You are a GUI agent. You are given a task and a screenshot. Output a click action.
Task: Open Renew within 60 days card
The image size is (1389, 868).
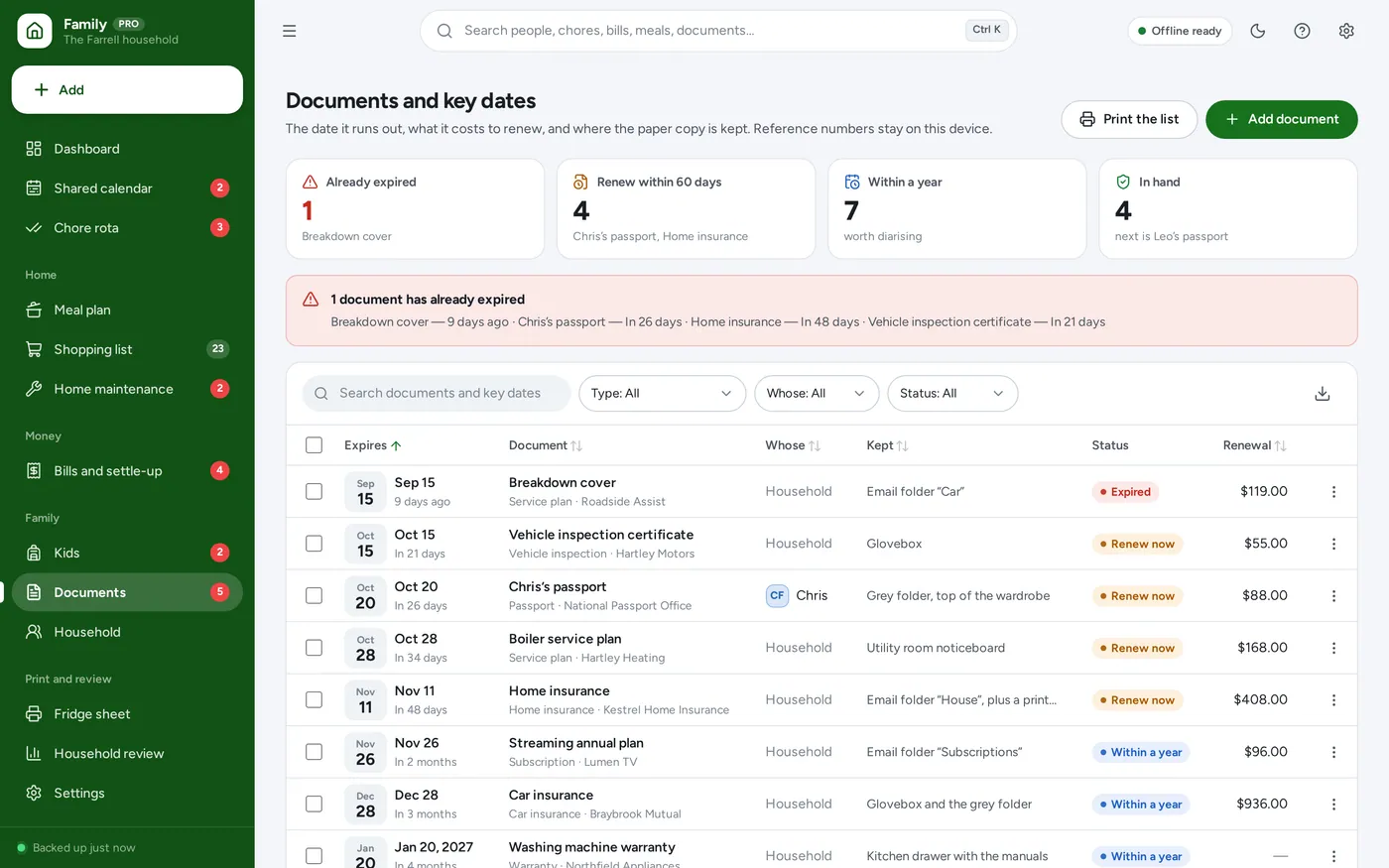pos(686,209)
